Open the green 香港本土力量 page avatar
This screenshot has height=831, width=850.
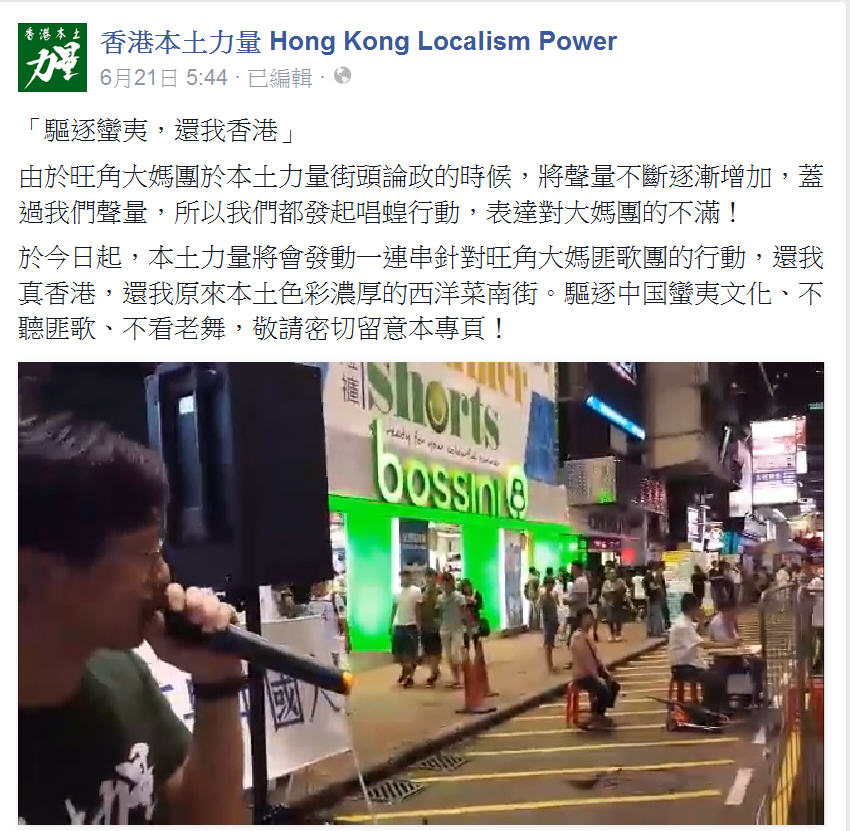pyautogui.click(x=52, y=57)
